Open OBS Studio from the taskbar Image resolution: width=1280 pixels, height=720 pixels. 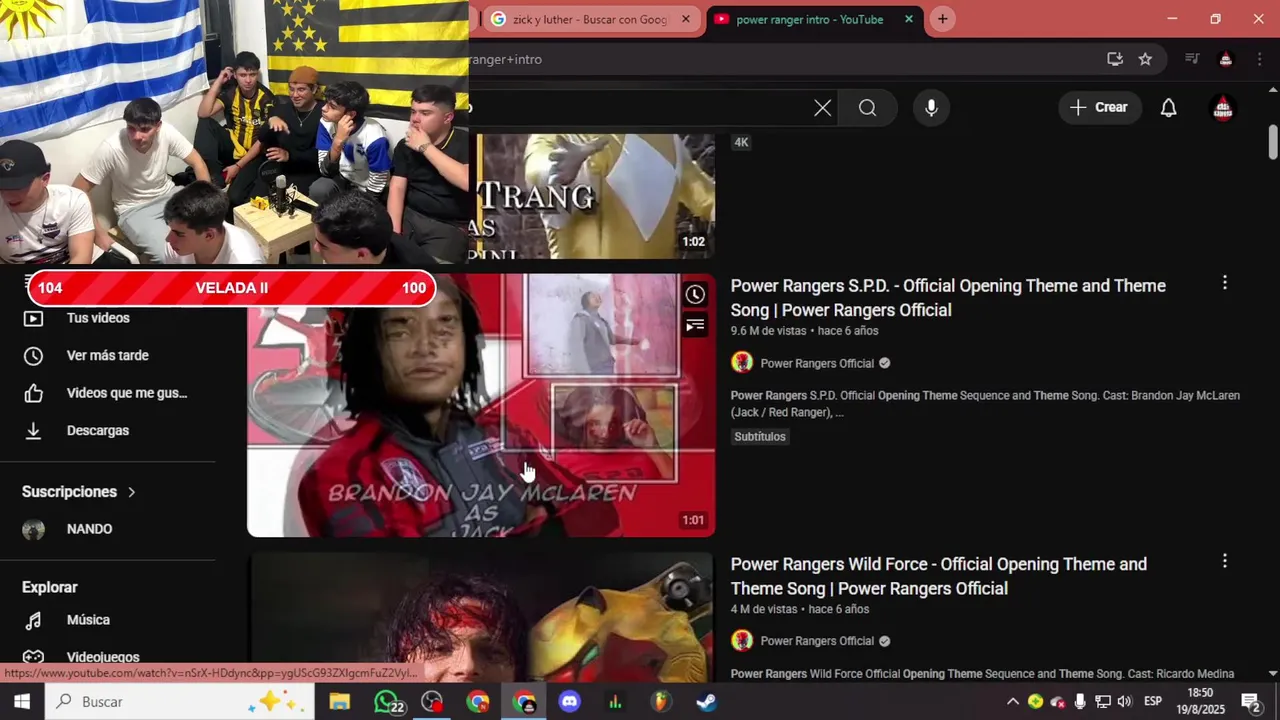(432, 702)
